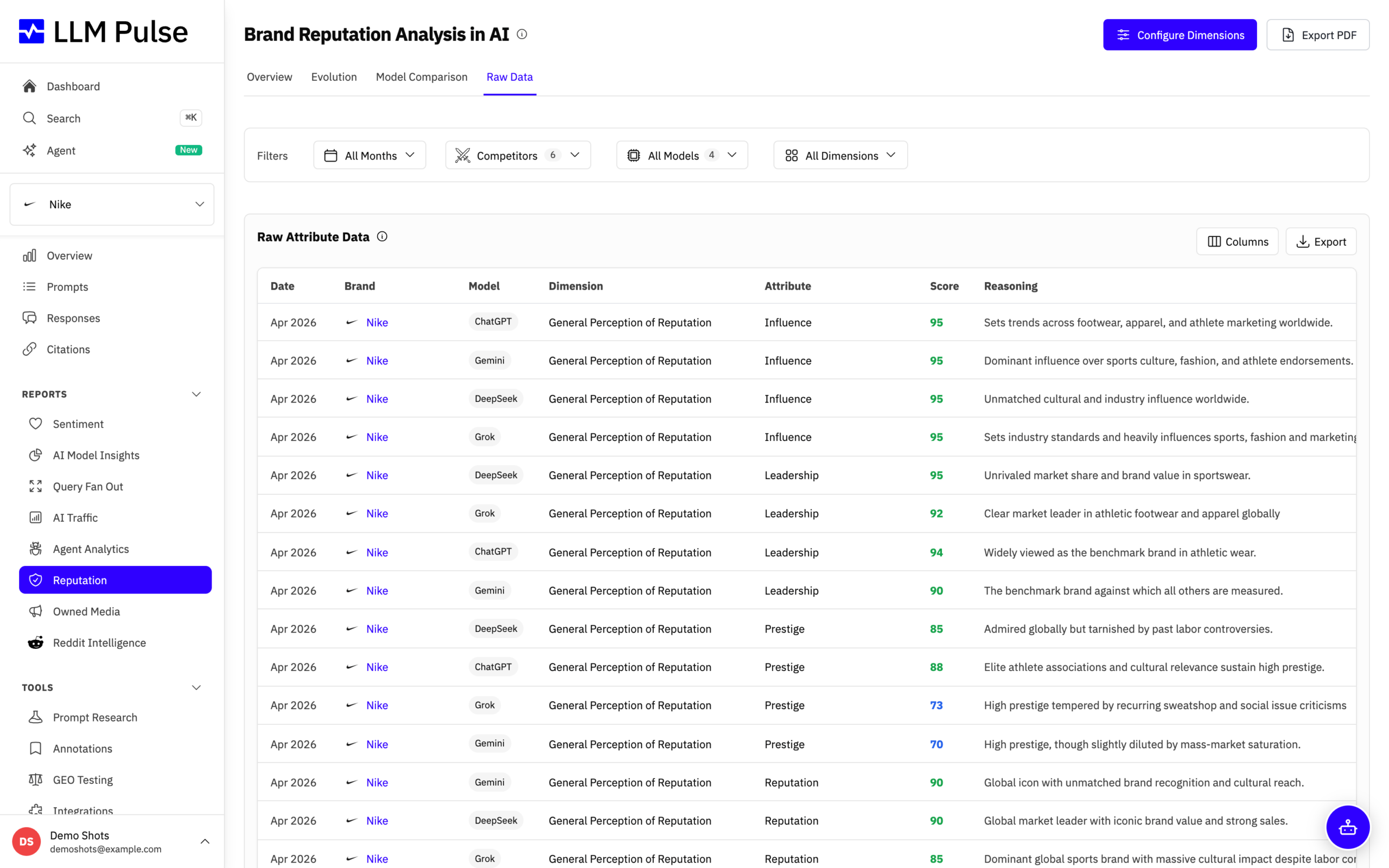
Task: Click the Search magnifier icon
Action: pos(29,118)
